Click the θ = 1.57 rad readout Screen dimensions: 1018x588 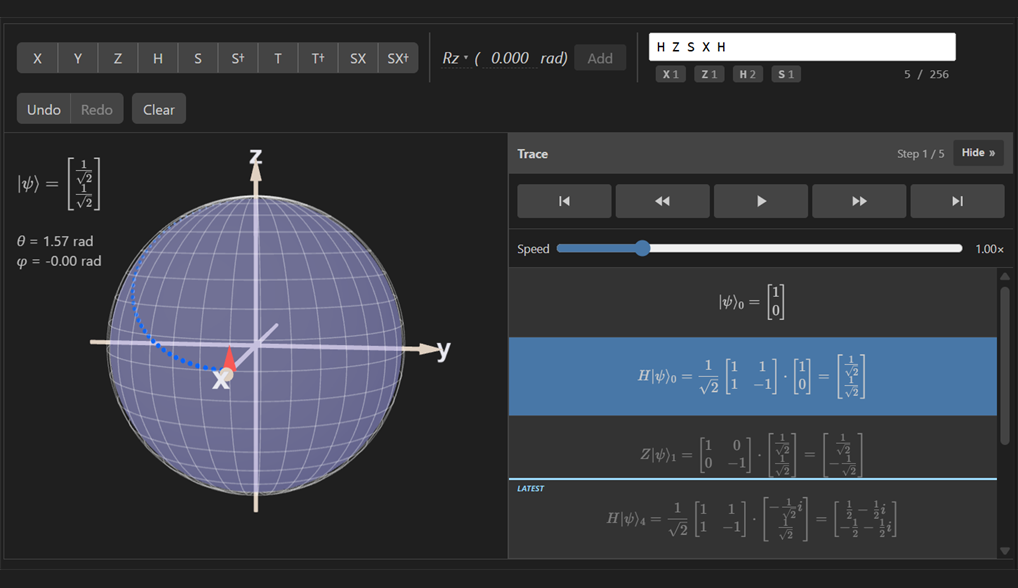pos(55,241)
